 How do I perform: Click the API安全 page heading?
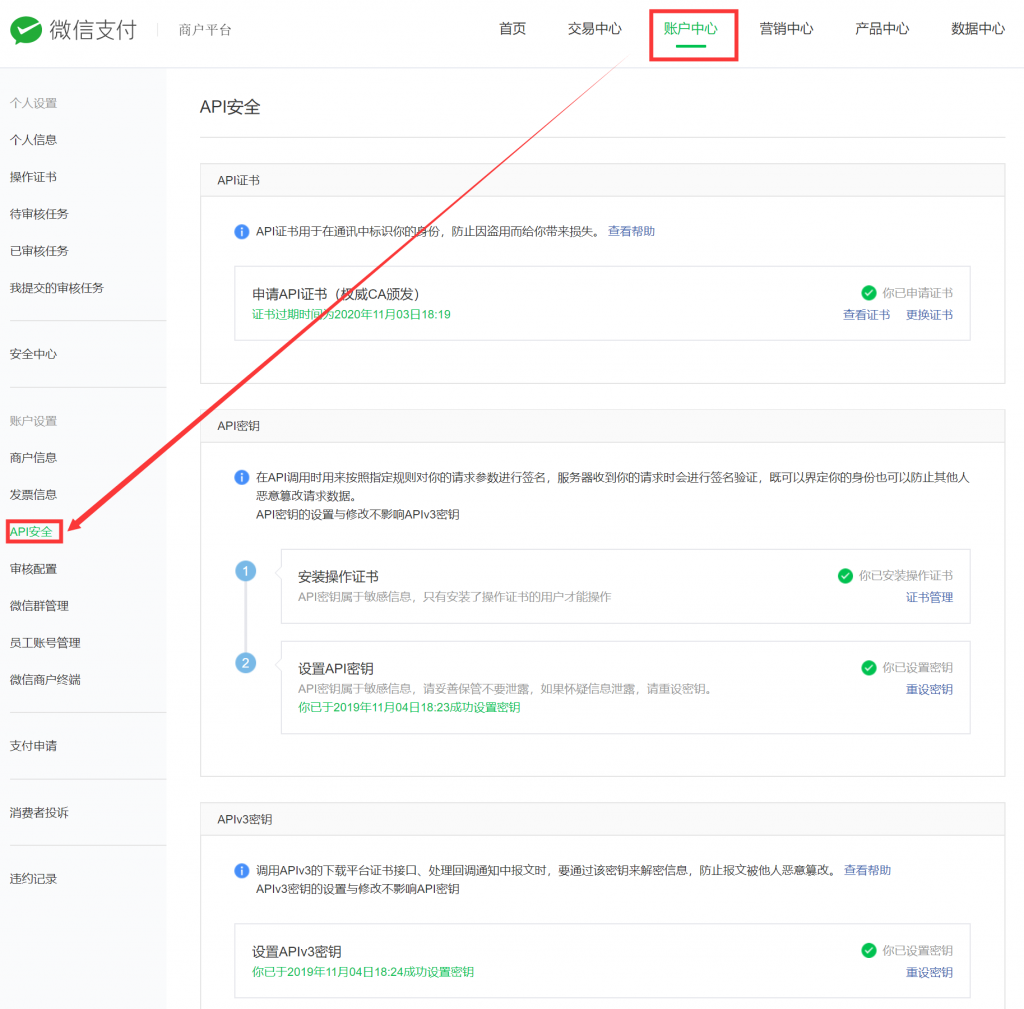point(230,107)
